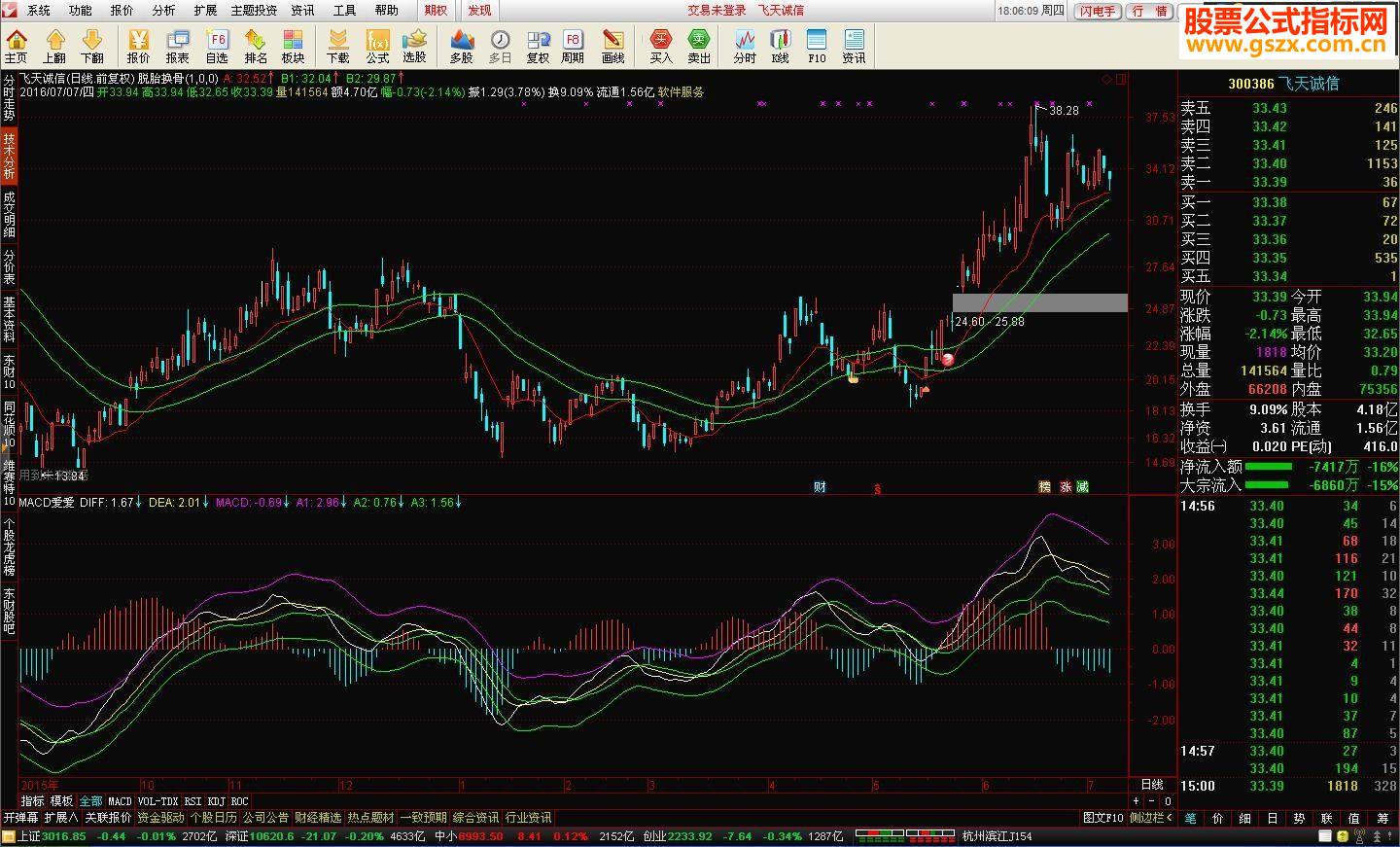Select the 分价表 sidebar tab
Viewport: 1400px width, 847px height.
click(x=9, y=266)
